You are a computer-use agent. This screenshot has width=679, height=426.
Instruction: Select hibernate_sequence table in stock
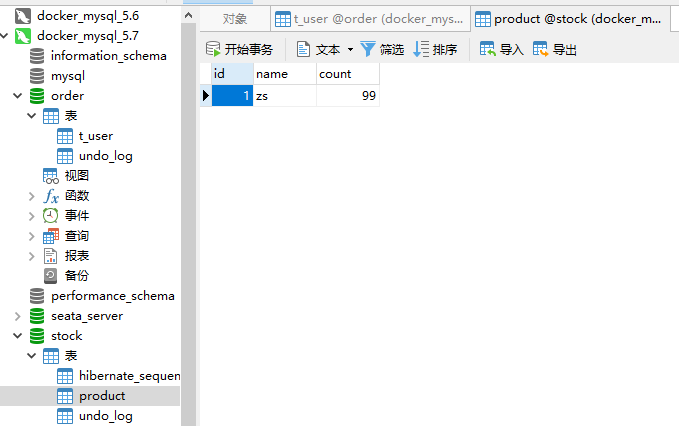pyautogui.click(x=128, y=376)
